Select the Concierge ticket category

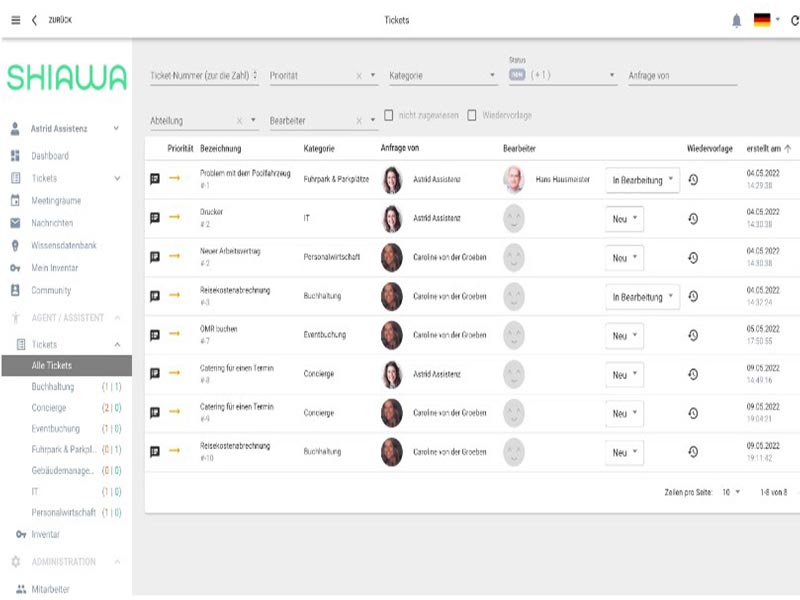48,408
